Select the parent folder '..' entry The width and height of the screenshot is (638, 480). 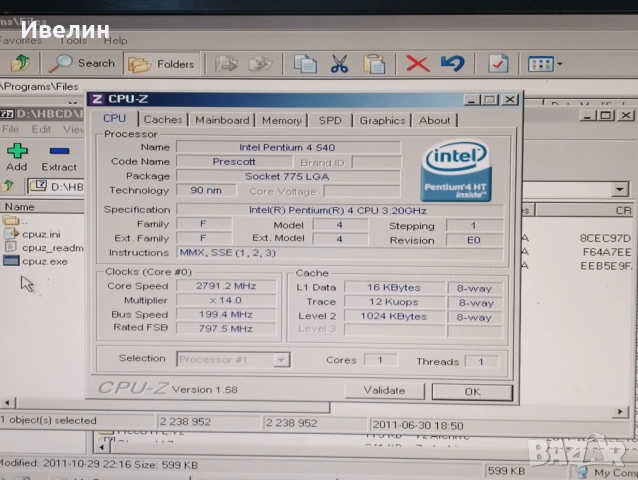pyautogui.click(x=16, y=221)
